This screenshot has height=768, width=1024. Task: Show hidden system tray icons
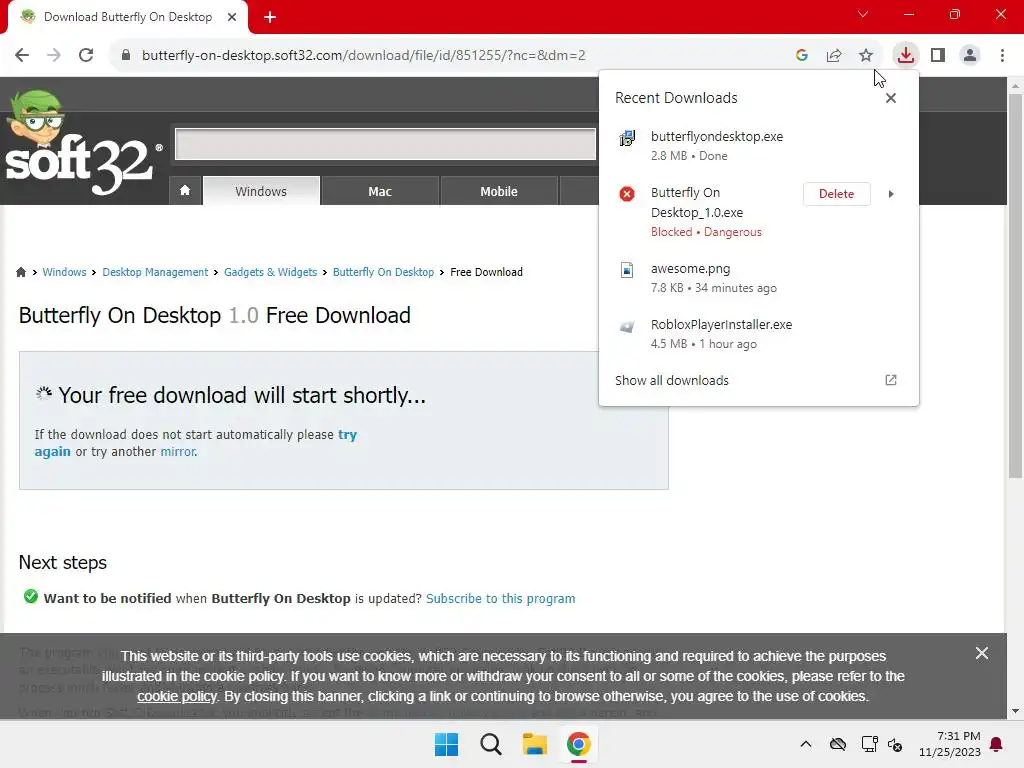806,744
